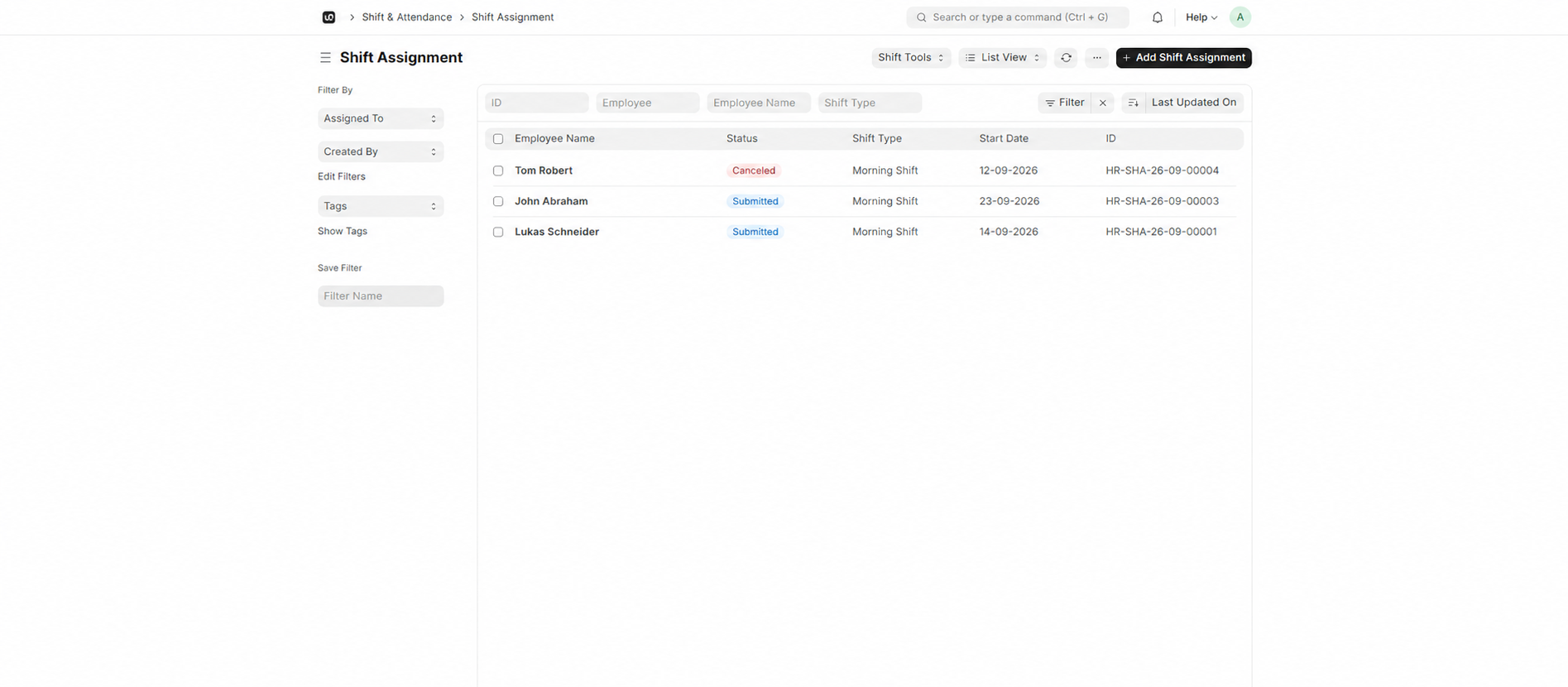Click the Employee Name filter field
This screenshot has height=687, width=1568.
pyautogui.click(x=759, y=103)
